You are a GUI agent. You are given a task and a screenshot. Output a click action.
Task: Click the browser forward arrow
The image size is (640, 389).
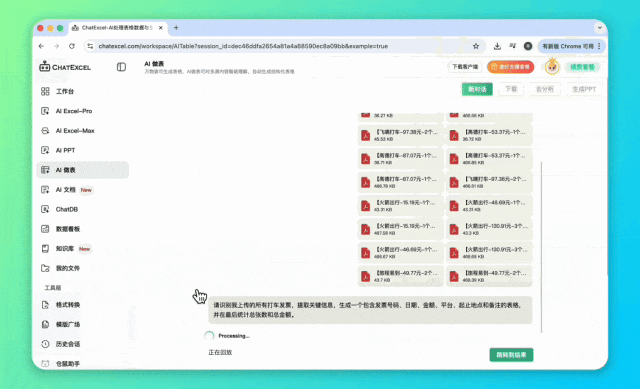tap(56, 46)
